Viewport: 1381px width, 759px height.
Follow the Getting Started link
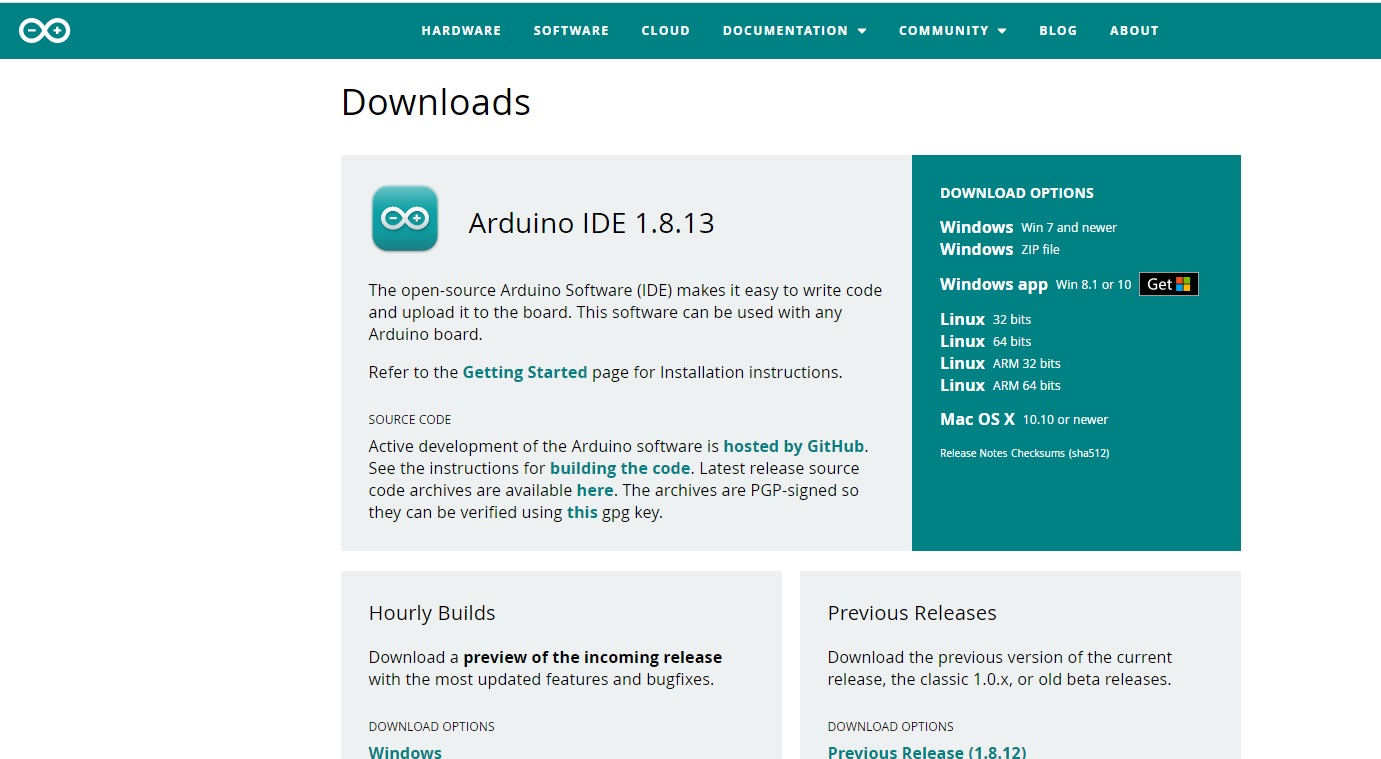click(x=525, y=372)
